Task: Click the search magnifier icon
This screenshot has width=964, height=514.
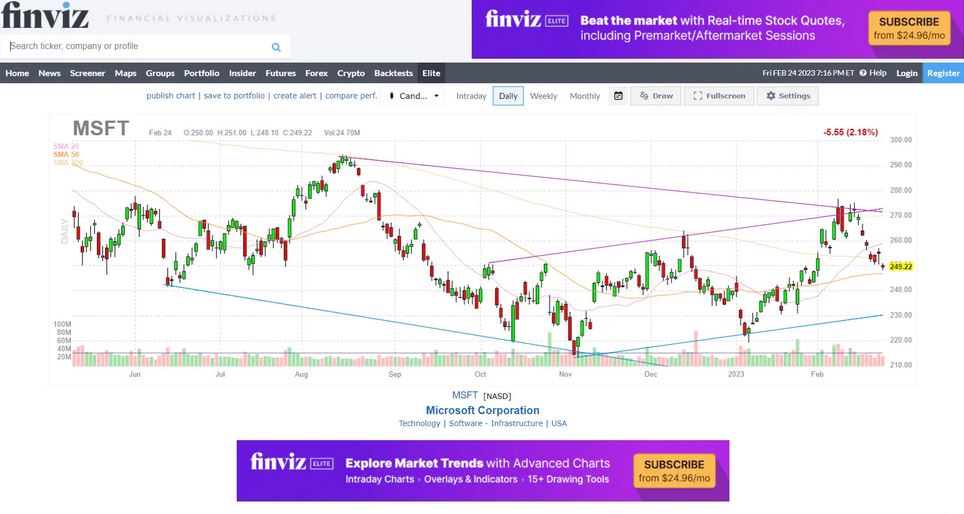Action: pos(276,47)
